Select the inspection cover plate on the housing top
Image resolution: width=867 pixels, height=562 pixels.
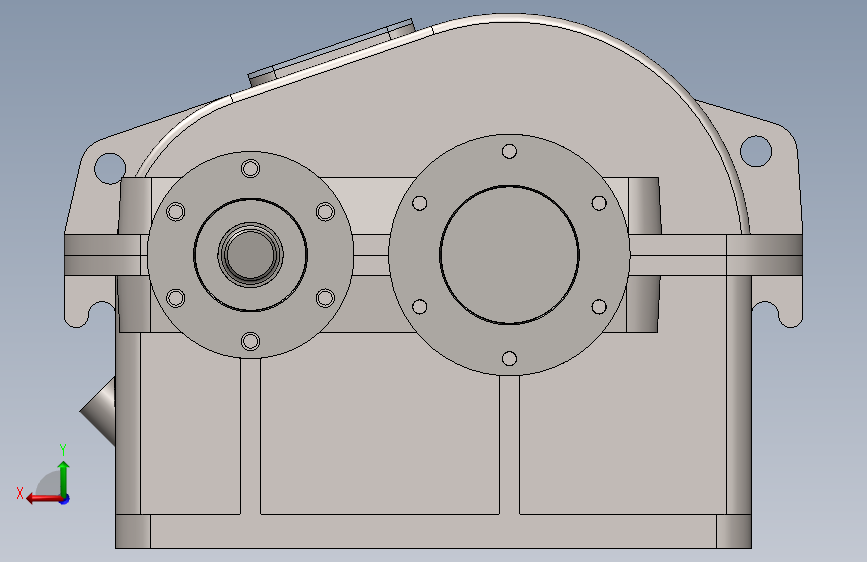click(x=332, y=52)
